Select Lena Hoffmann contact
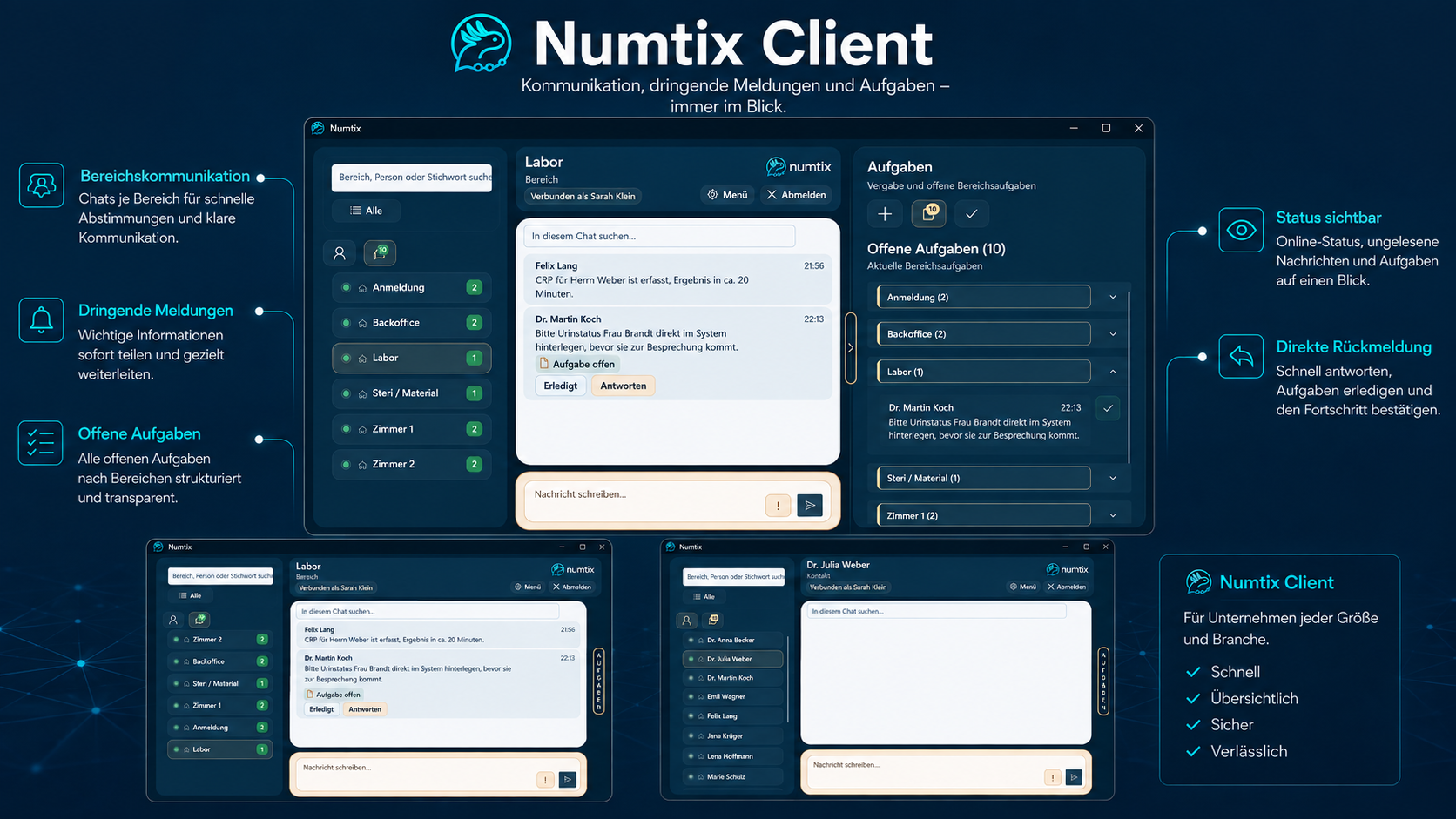The image size is (1456, 819). click(x=732, y=756)
